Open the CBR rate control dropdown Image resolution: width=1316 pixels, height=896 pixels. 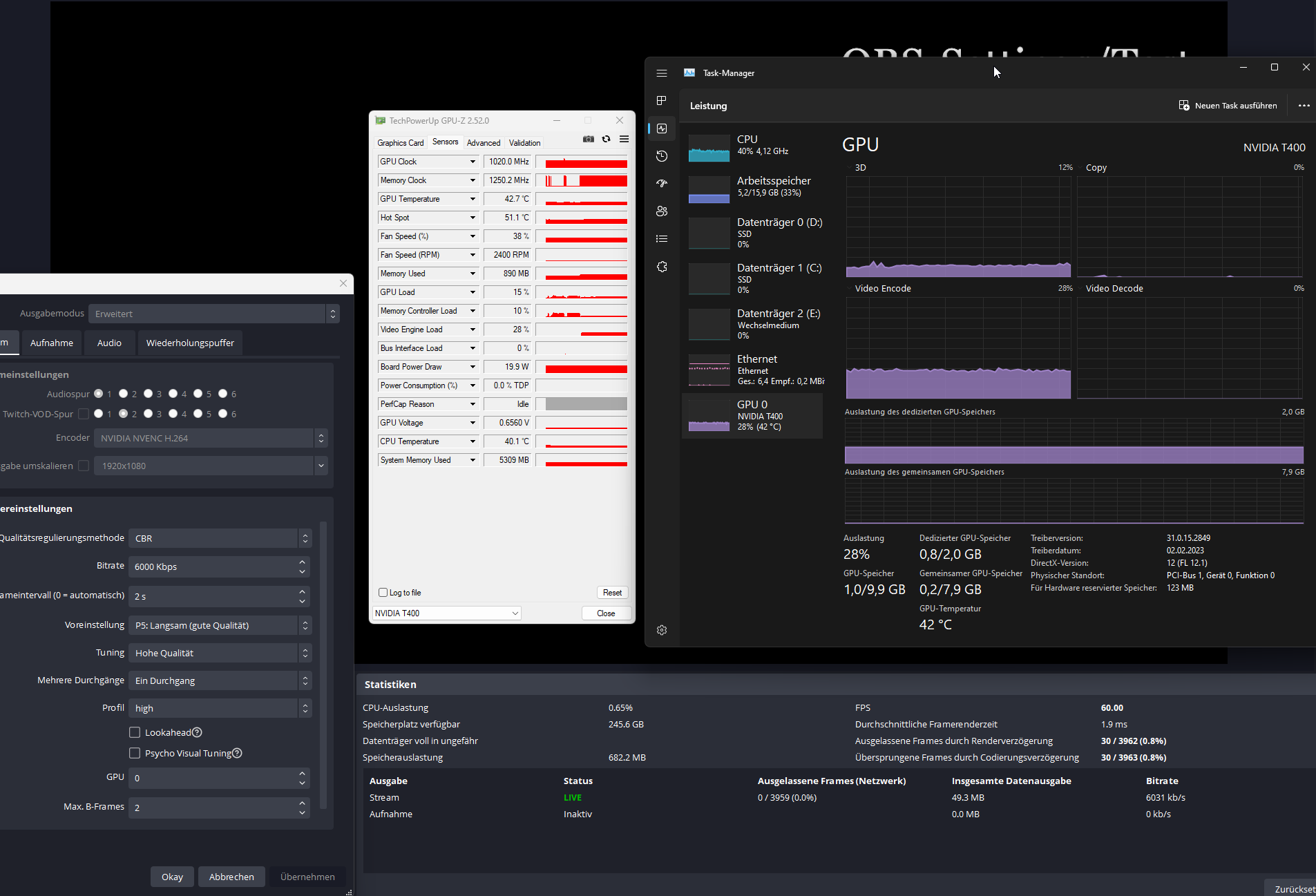[x=220, y=538]
